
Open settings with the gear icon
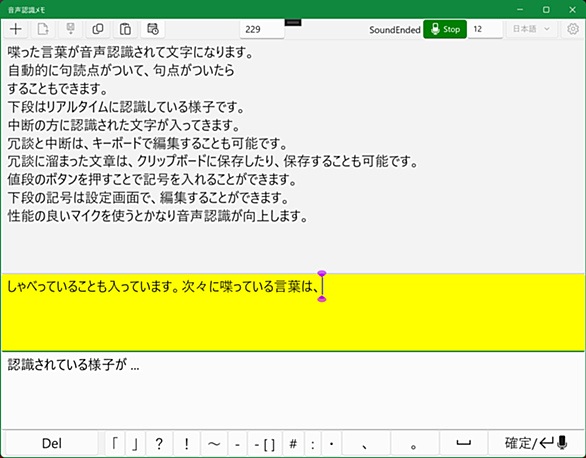click(573, 29)
